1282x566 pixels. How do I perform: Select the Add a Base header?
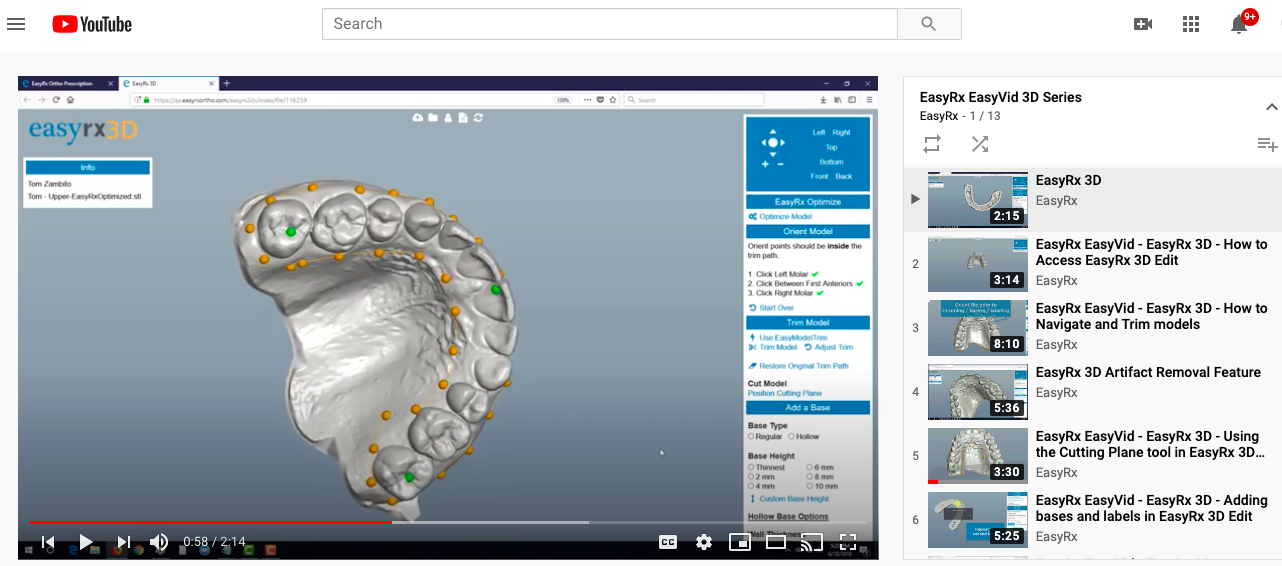pyautogui.click(x=807, y=408)
